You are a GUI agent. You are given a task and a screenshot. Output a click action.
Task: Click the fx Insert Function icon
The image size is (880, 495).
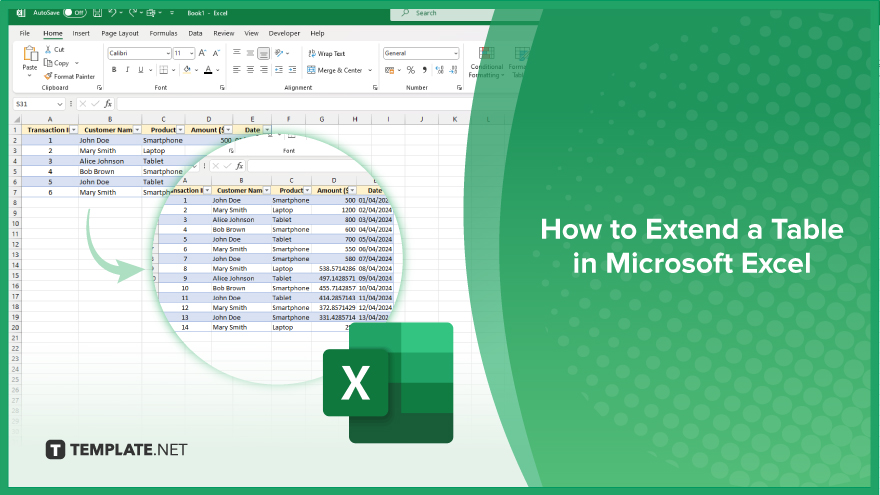point(108,104)
